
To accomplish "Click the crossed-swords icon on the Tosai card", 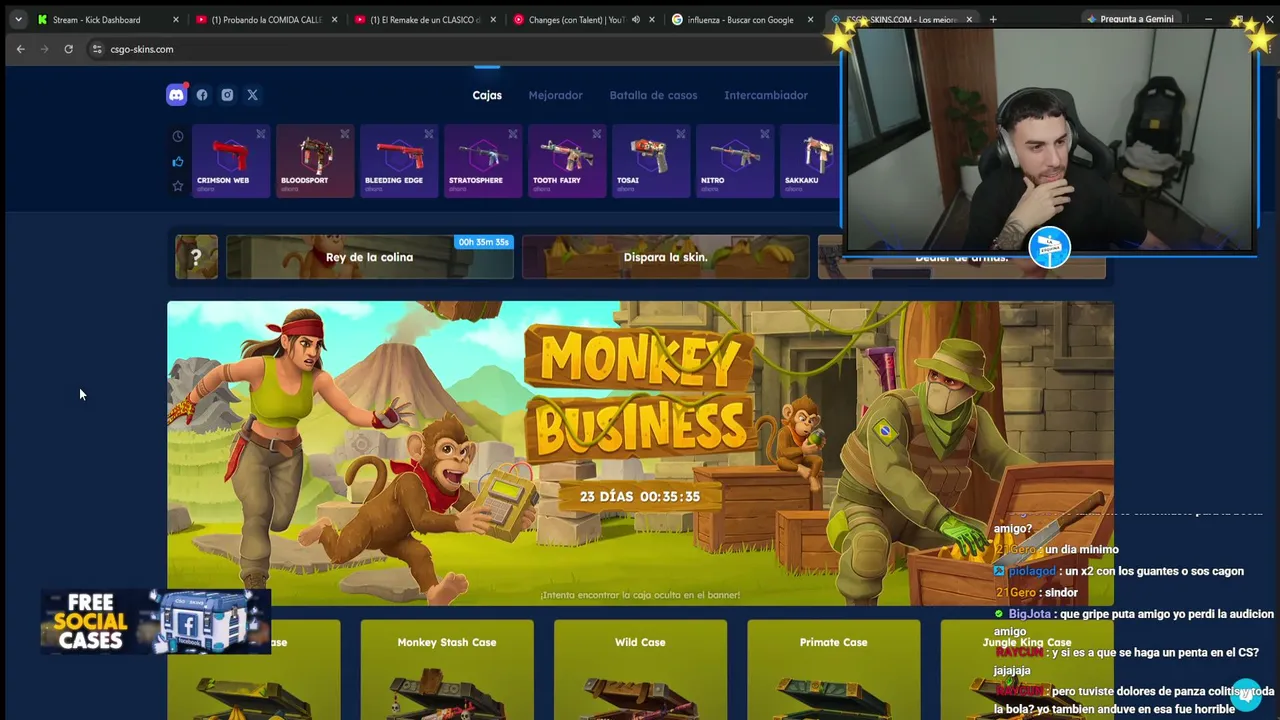I will pos(681,134).
